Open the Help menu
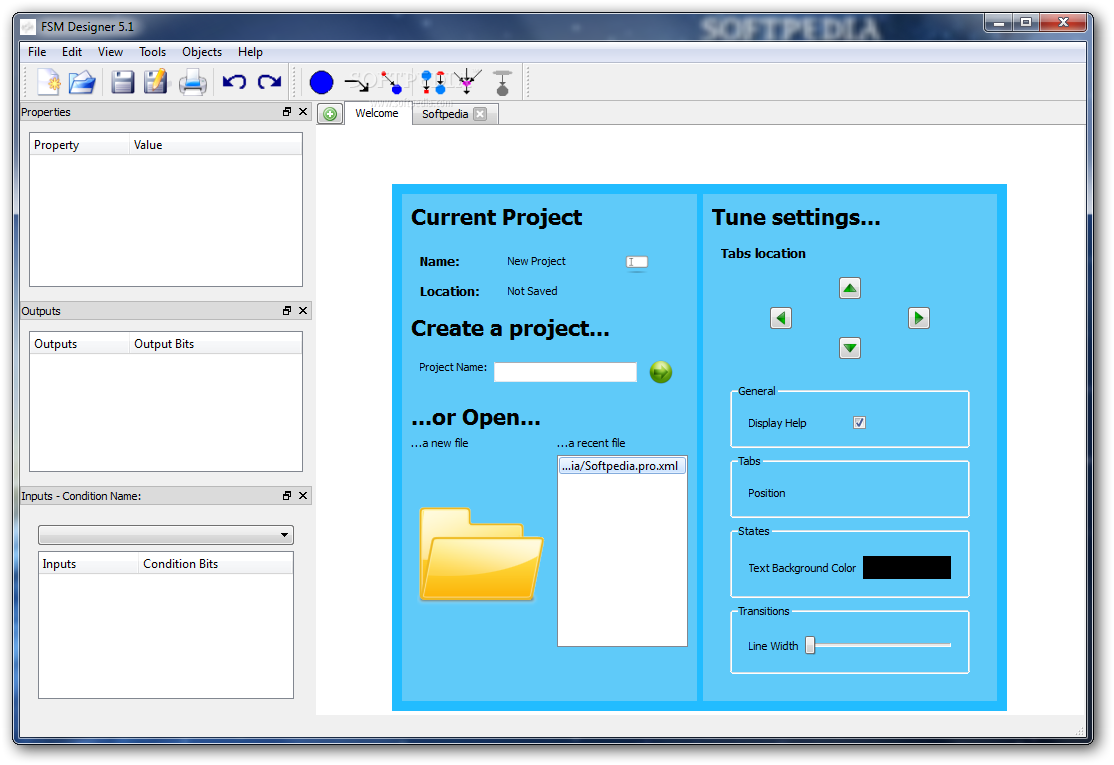The width and height of the screenshot is (1114, 765). pos(250,52)
